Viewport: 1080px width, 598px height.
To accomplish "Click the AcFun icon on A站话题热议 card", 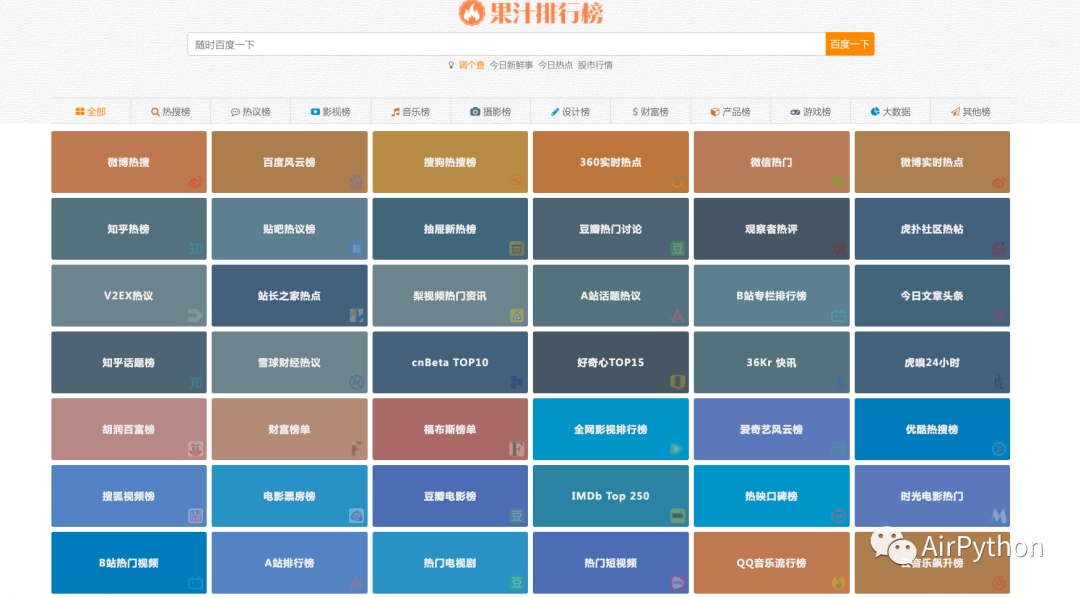I will point(678,316).
